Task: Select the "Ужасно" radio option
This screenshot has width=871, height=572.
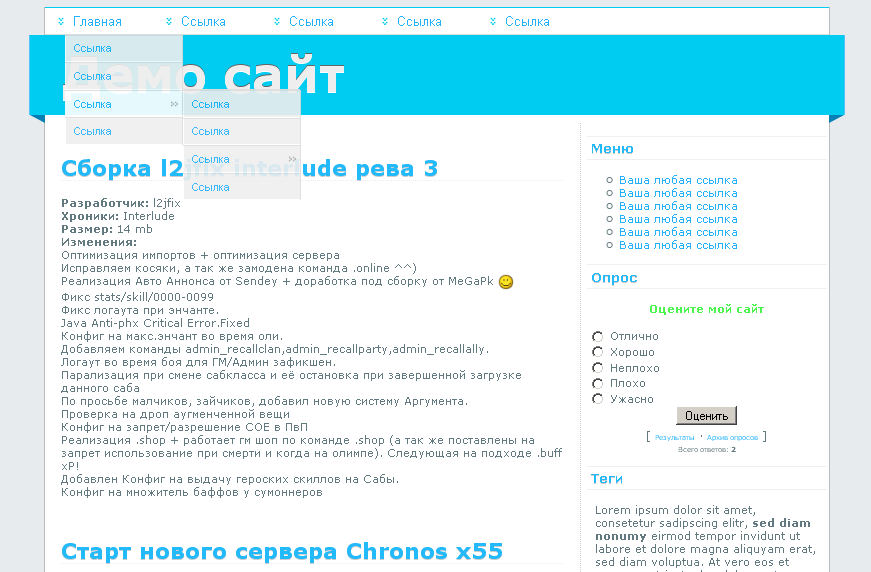Action: coord(598,399)
